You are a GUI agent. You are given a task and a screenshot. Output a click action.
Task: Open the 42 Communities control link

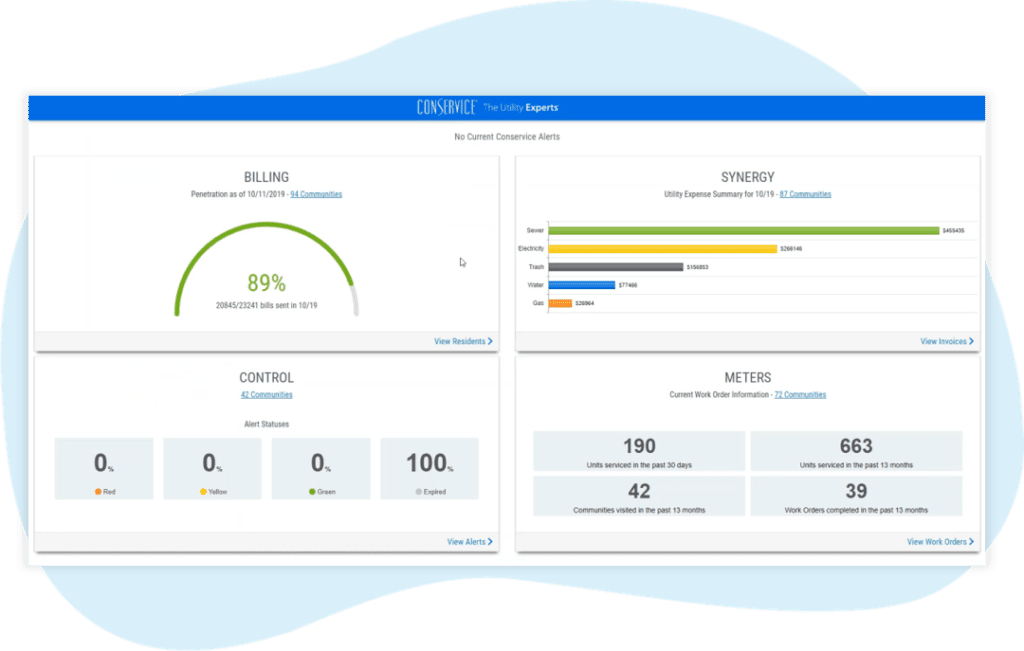tap(266, 395)
